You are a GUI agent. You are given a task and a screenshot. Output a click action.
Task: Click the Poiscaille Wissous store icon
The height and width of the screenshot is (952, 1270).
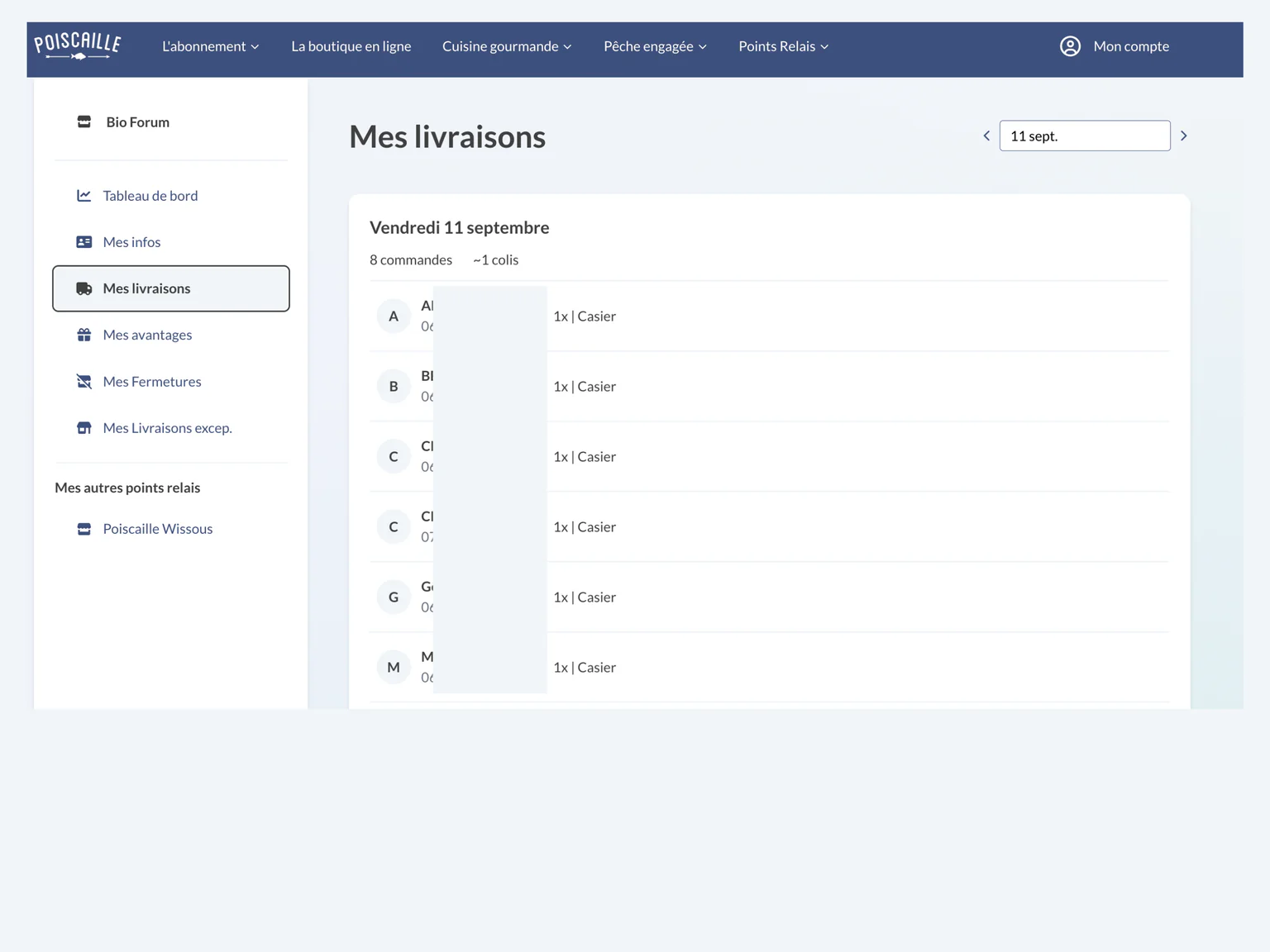coord(84,529)
